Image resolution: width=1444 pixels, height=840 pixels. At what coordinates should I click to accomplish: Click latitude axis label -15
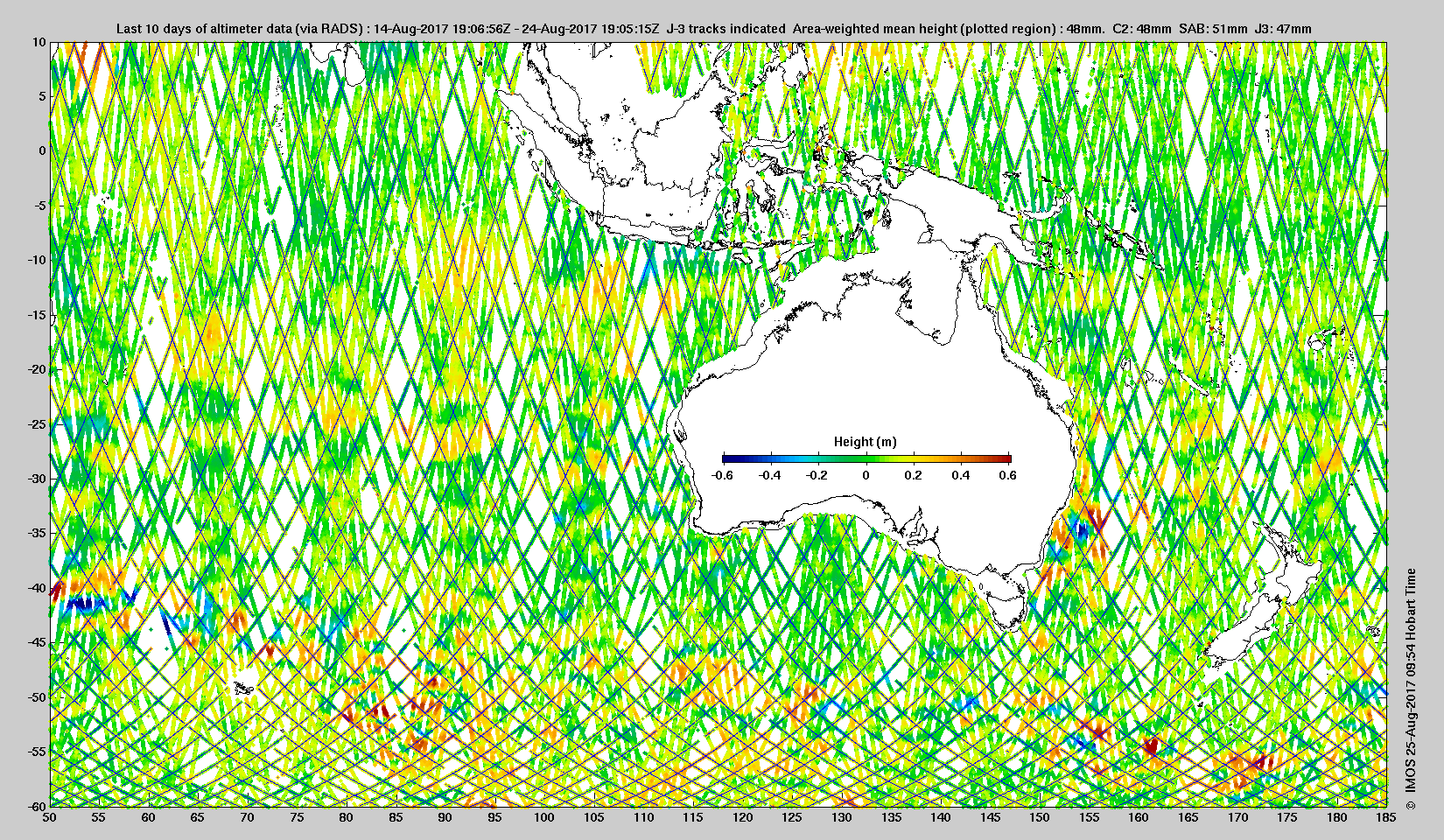point(36,315)
